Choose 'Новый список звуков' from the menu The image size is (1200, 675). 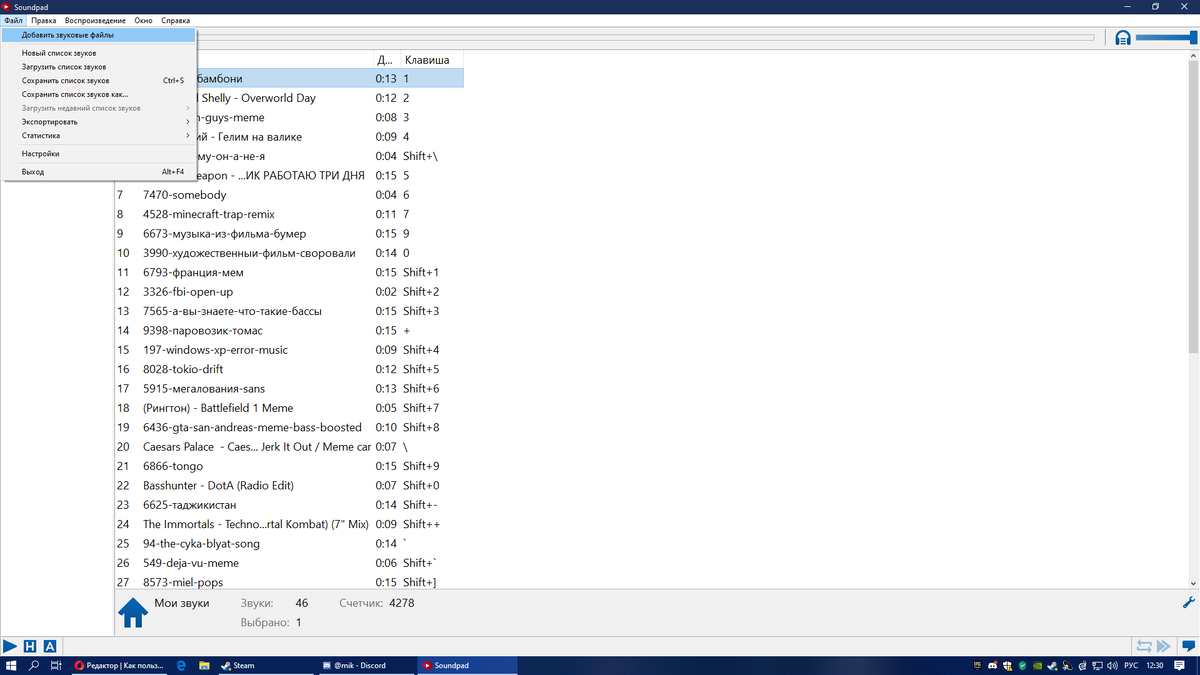[x=99, y=53]
